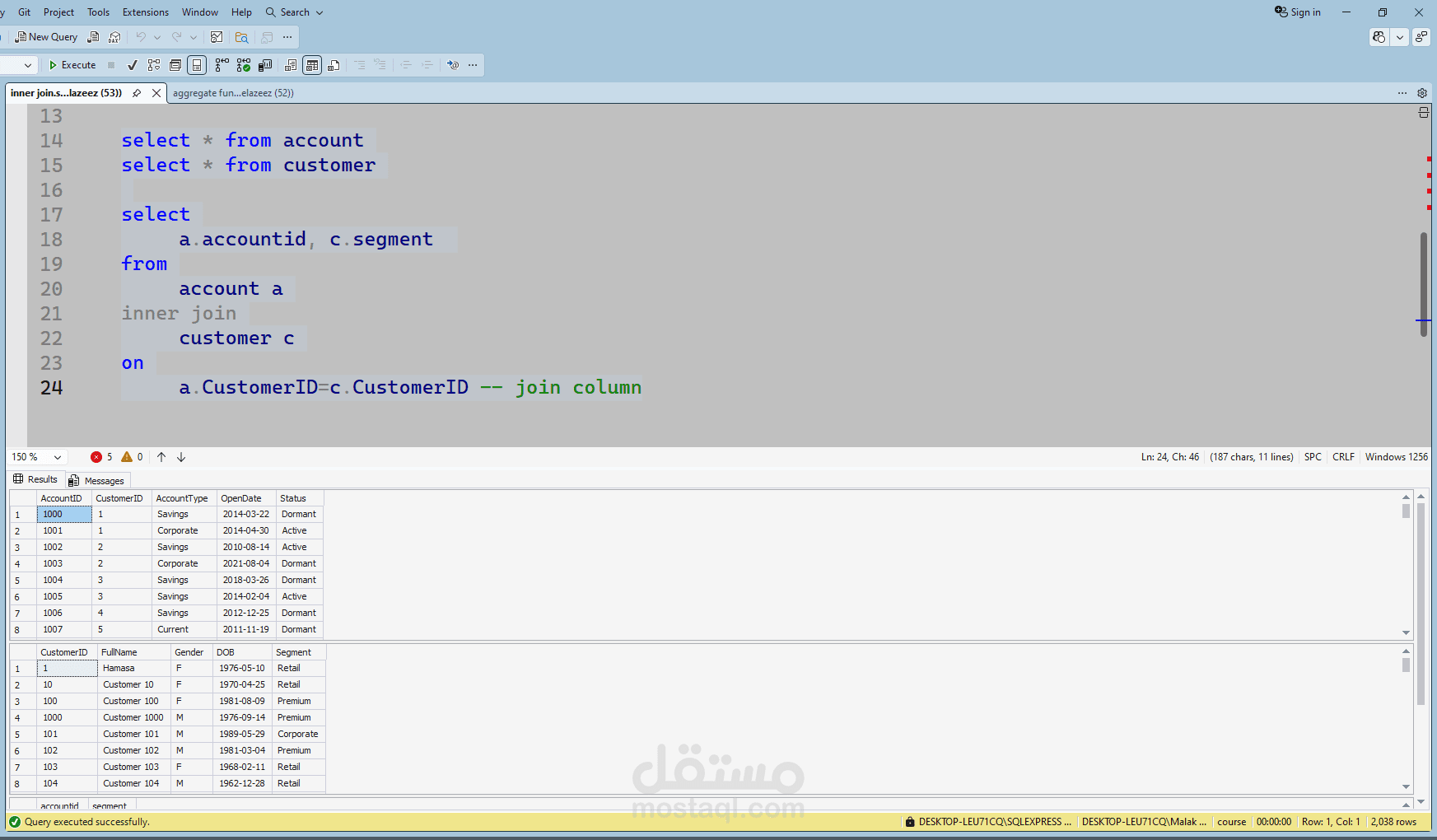Image resolution: width=1437 pixels, height=840 pixels.
Task: Click the Execute button
Action: click(72, 65)
